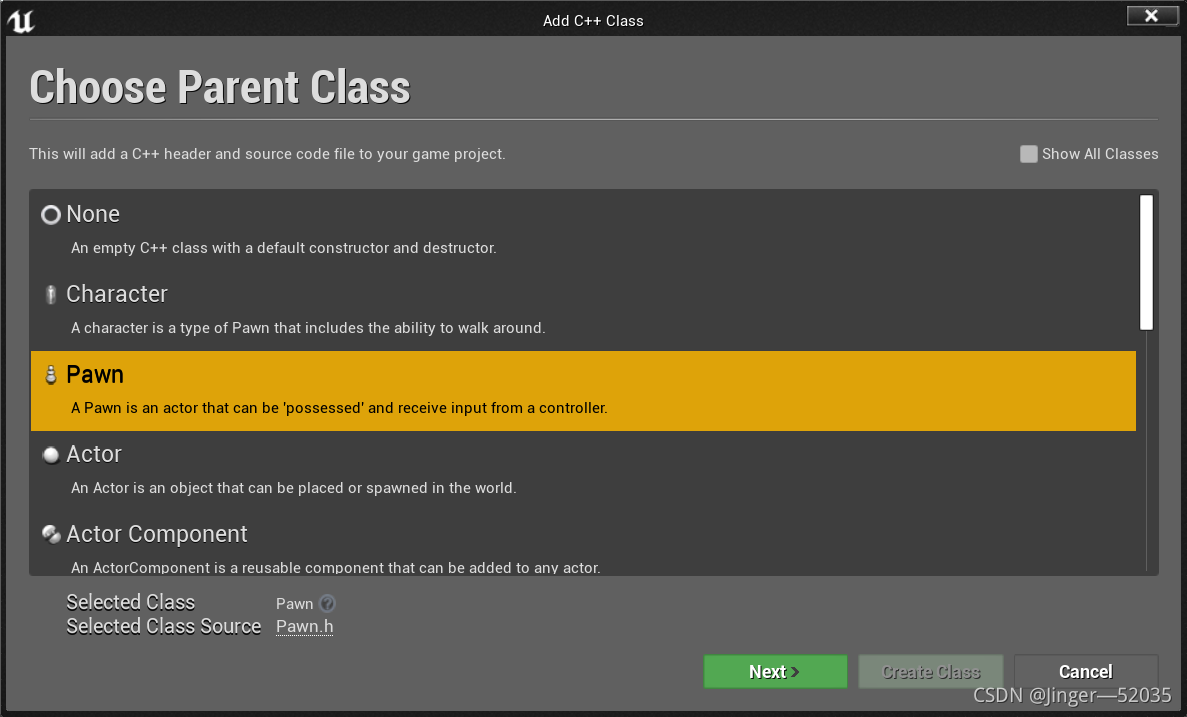Screen dimensions: 1187x717
Task: Click the Create Class button
Action: point(930,672)
